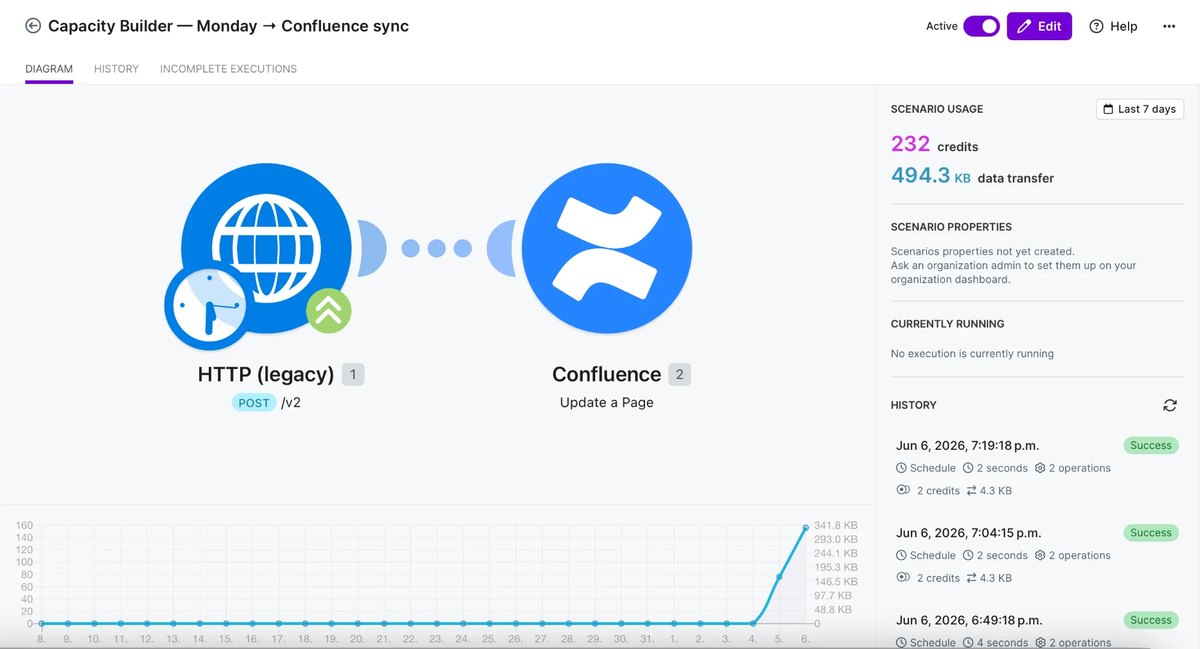Click the chart's last data point at 6.
The height and width of the screenshot is (649, 1200).
pos(806,527)
